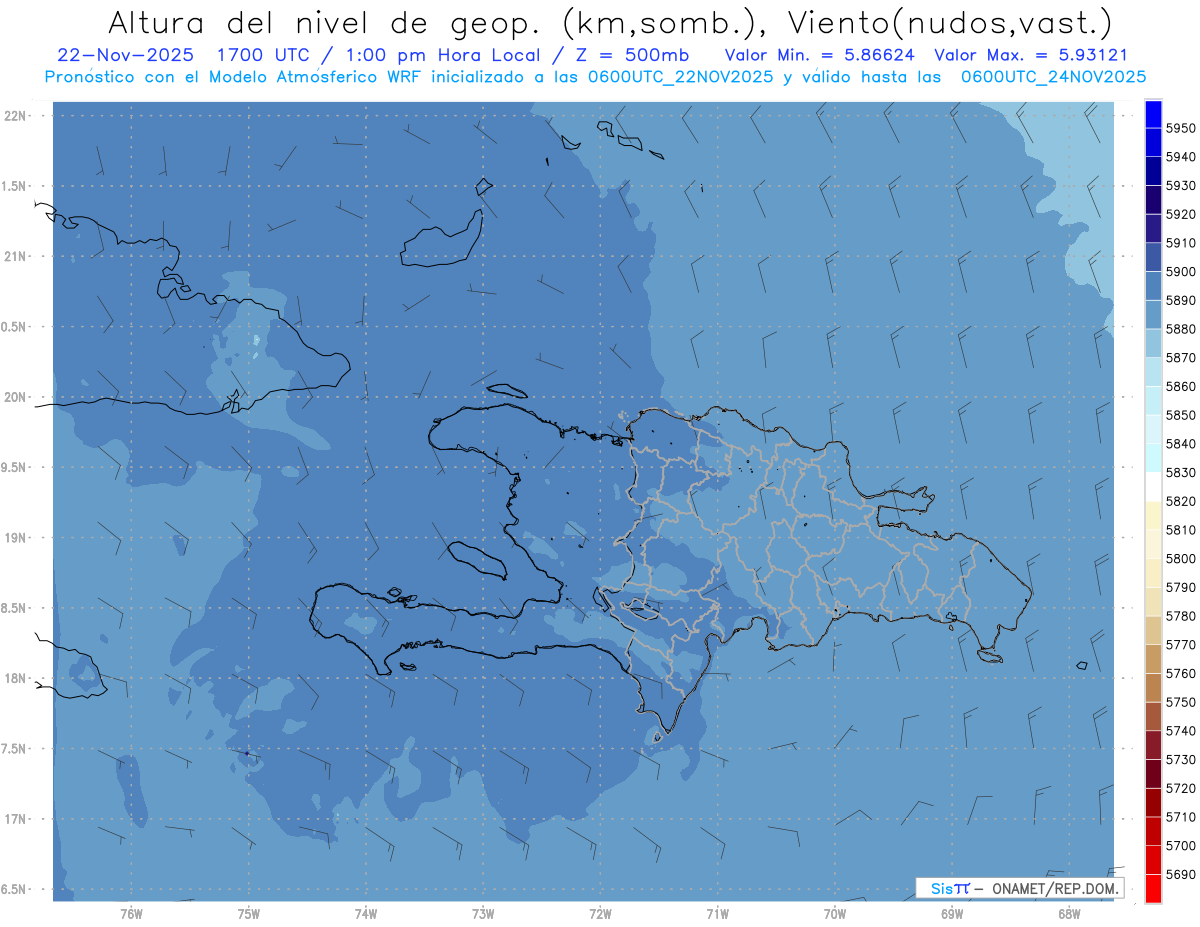Click the 5820 legend value
Image resolution: width=1200 pixels, height=927 pixels.
(1181, 501)
